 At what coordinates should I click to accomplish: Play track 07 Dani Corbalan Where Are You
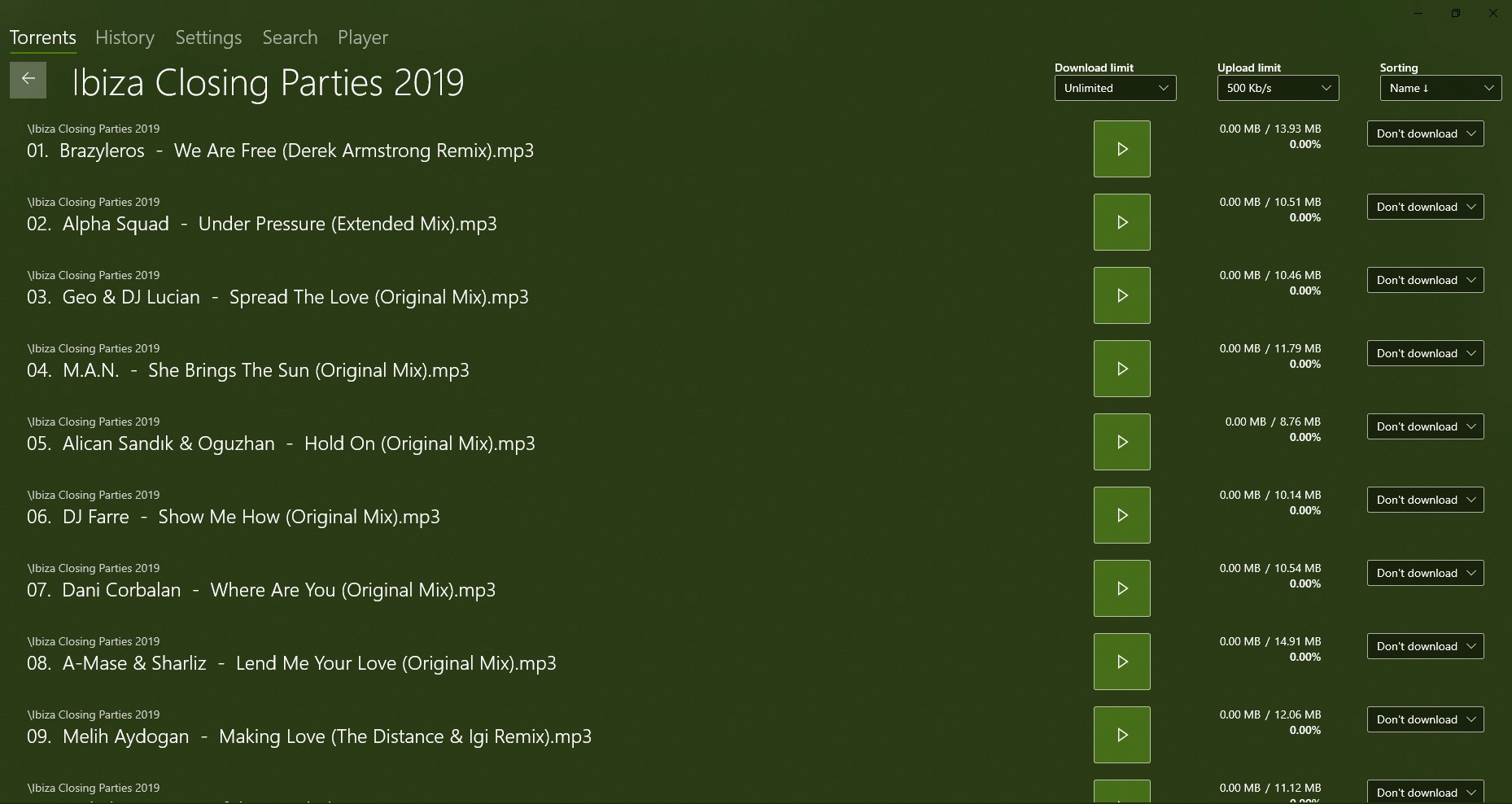tap(1121, 588)
